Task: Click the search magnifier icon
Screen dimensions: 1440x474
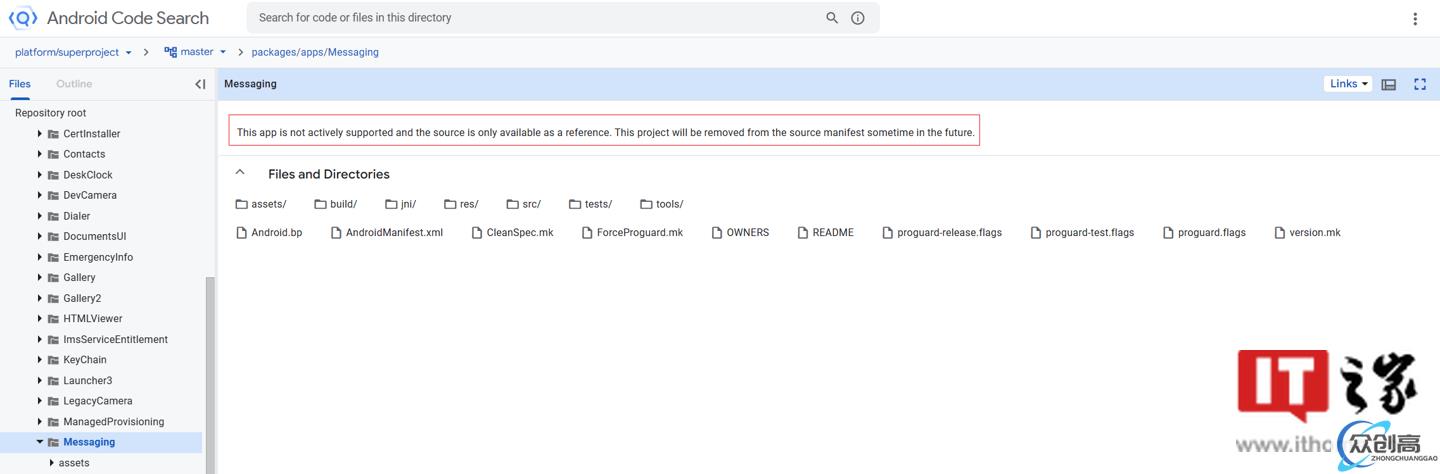Action: point(831,18)
